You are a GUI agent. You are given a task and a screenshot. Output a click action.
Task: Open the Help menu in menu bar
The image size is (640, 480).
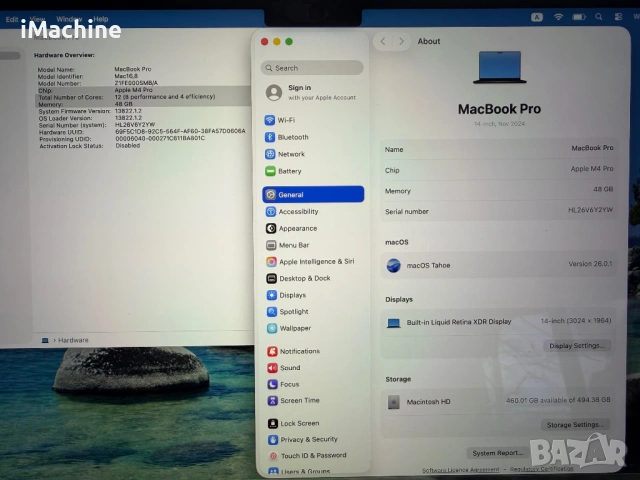101,19
